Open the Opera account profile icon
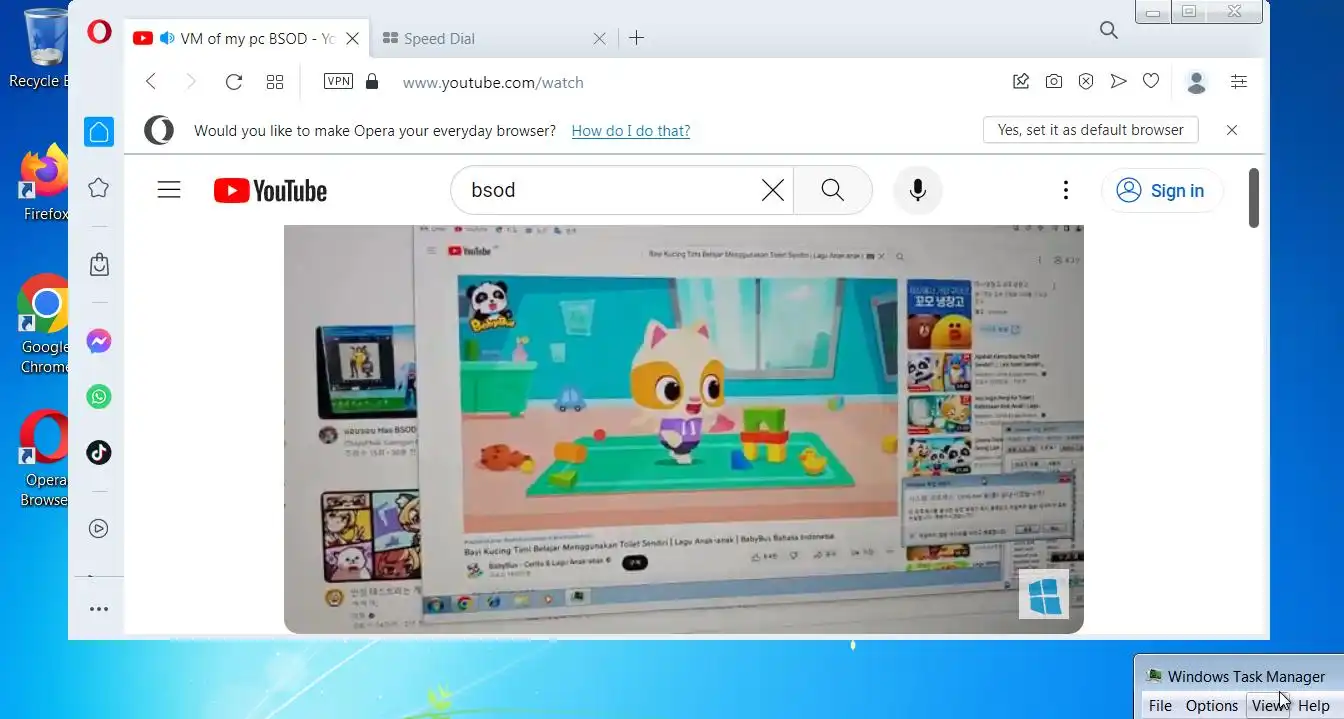 pyautogui.click(x=1196, y=82)
